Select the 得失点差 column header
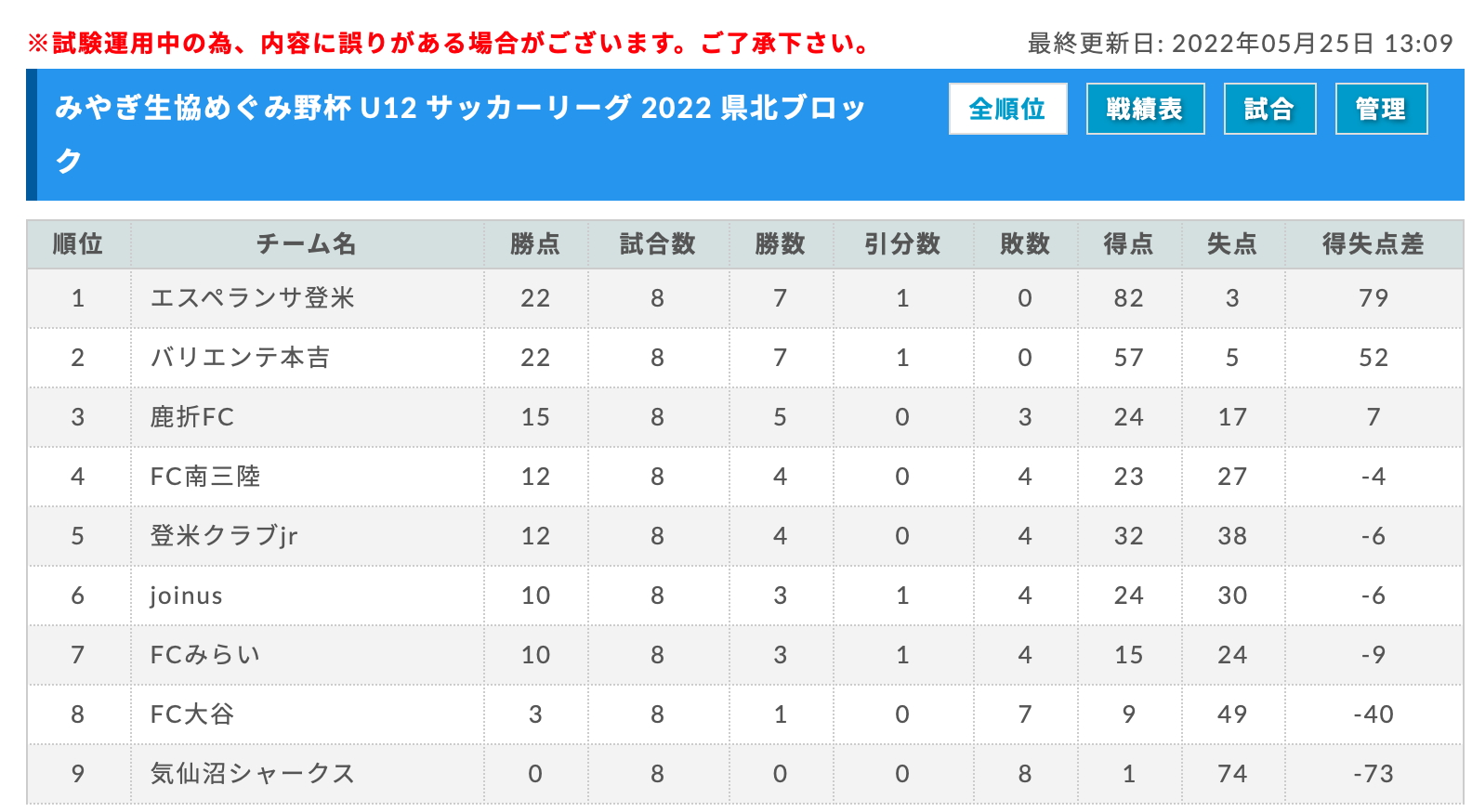This screenshot has height=812, width=1472. tap(1373, 244)
